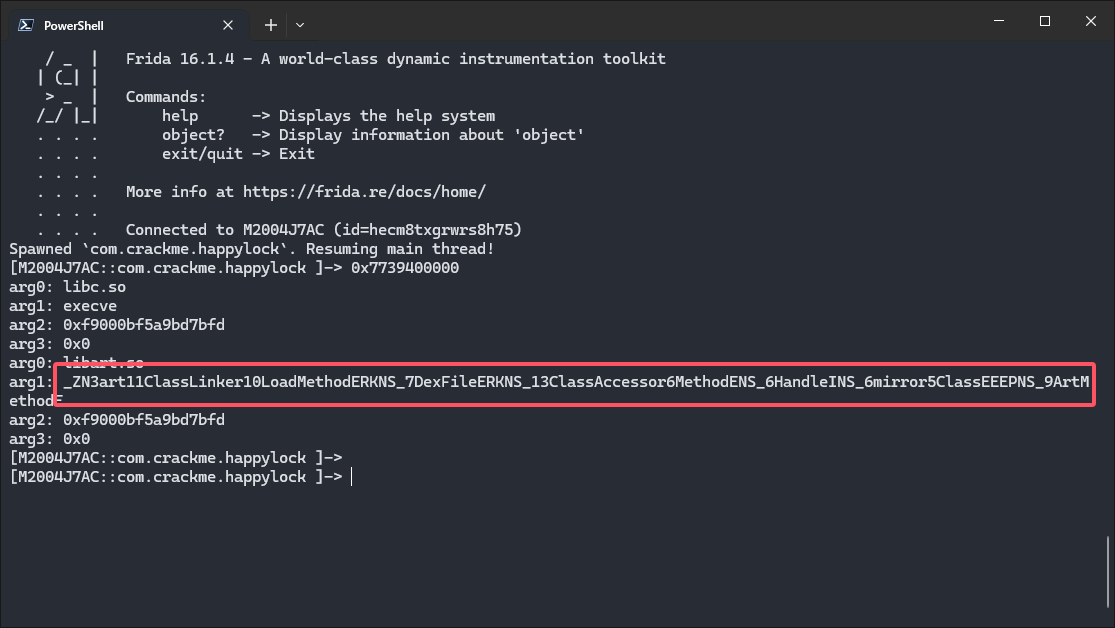Click the execve arg1 value
This screenshot has width=1115, height=628.
click(90, 306)
